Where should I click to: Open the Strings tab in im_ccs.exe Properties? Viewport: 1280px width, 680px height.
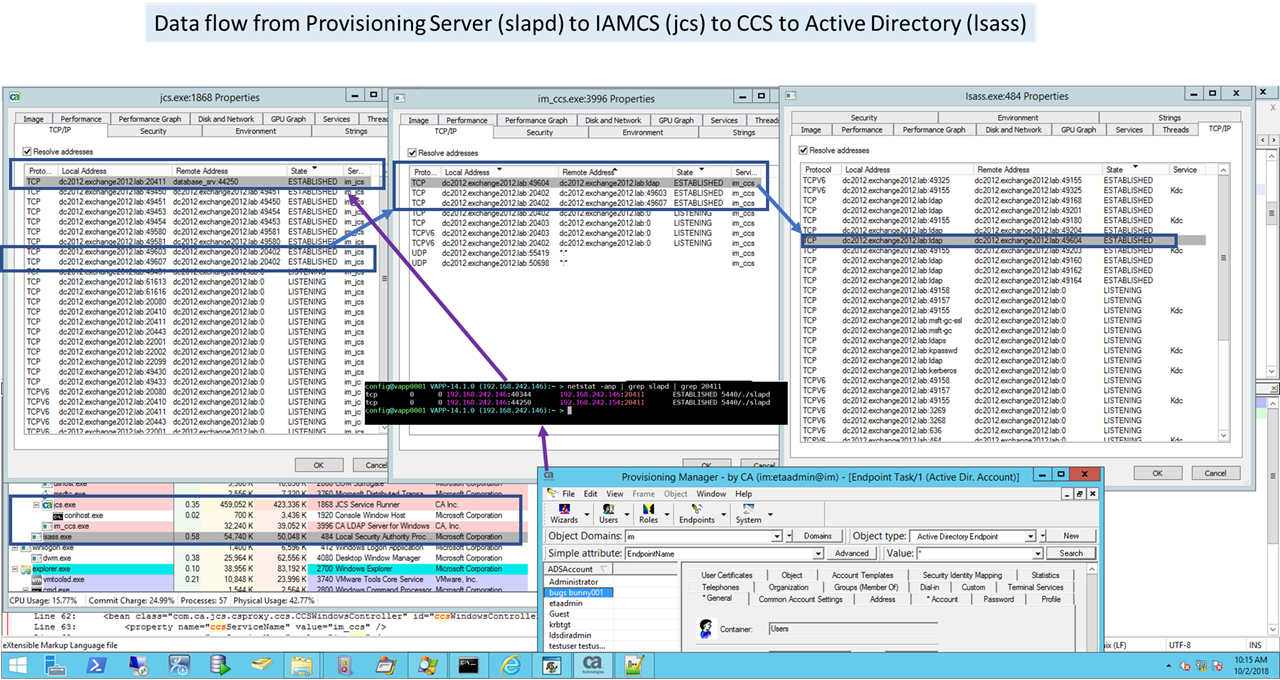tap(744, 132)
